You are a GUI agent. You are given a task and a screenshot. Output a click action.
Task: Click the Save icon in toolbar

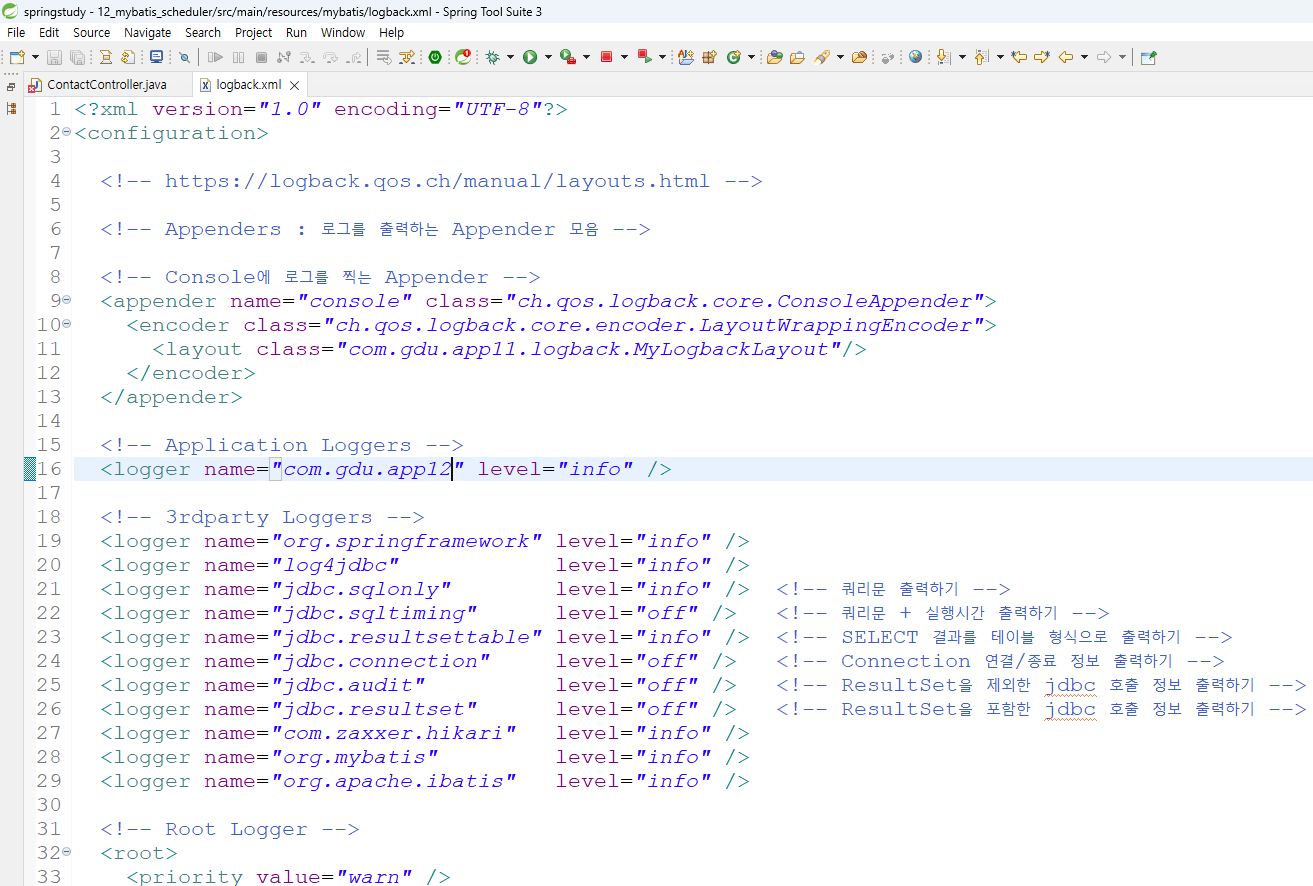coord(54,57)
